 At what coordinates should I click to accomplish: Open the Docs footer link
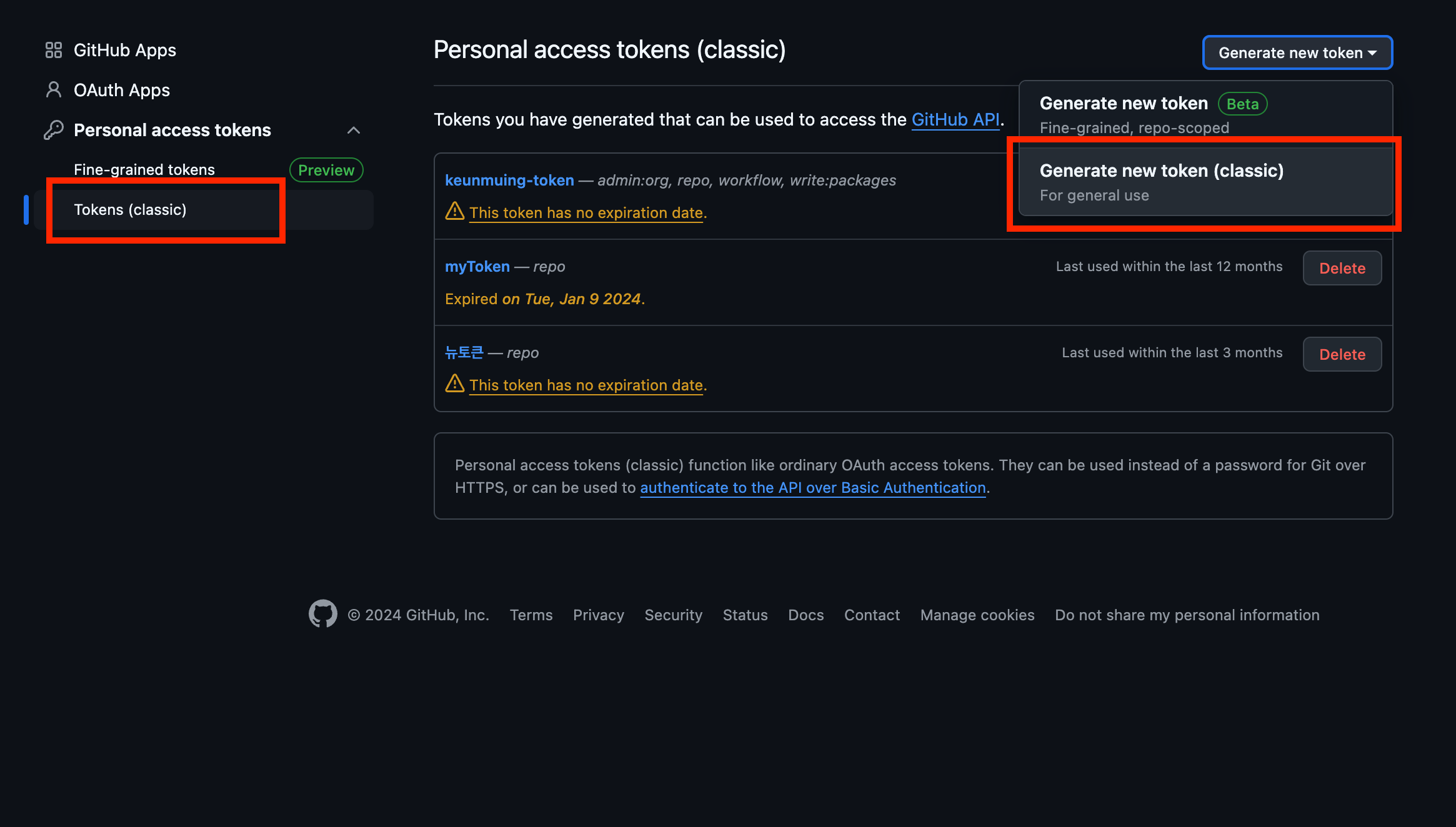[806, 615]
